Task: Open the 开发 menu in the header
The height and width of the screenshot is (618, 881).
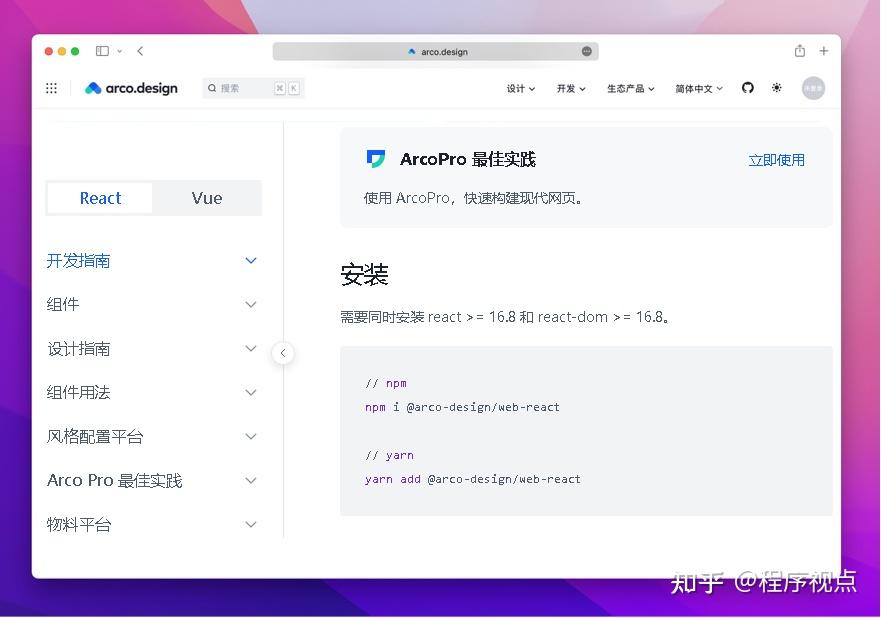Action: click(569, 88)
